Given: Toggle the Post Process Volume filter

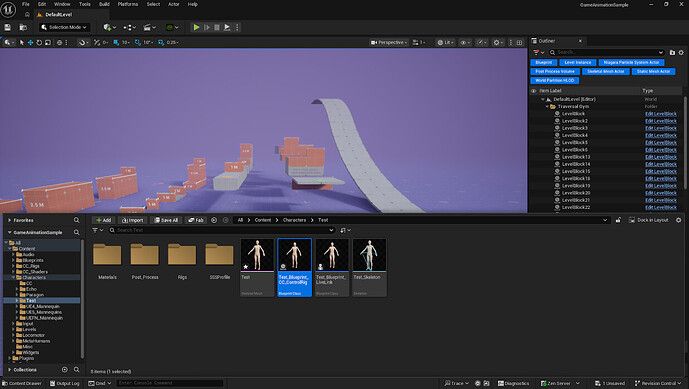Looking at the screenshot, I should 555,71.
